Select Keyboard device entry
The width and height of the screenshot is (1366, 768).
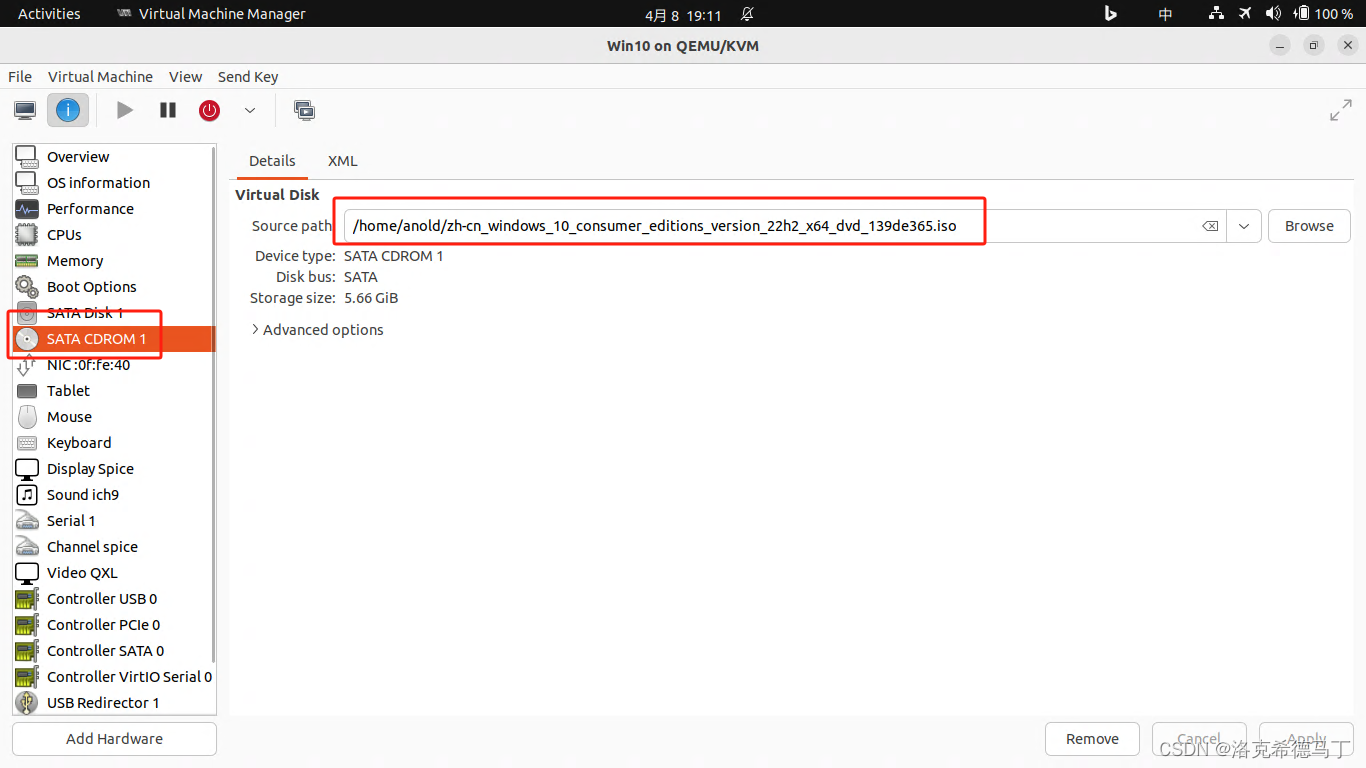[113, 443]
